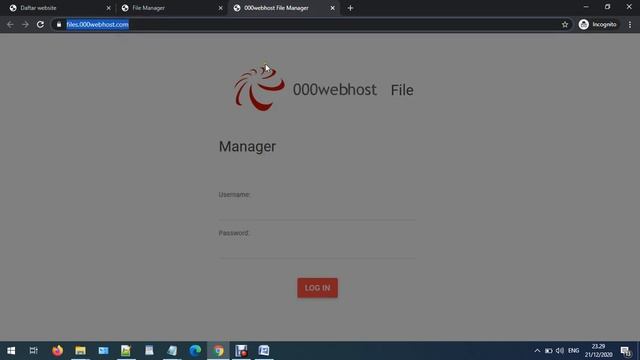640x360 pixels.
Task: Close the 000webhost File Manager tab
Action: (x=332, y=8)
